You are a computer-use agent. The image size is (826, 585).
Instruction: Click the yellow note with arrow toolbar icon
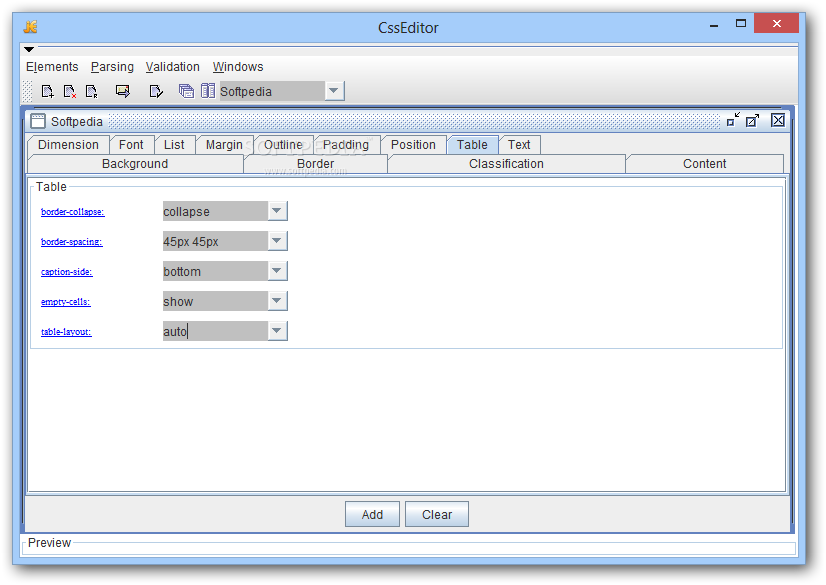pyautogui.click(x=123, y=92)
